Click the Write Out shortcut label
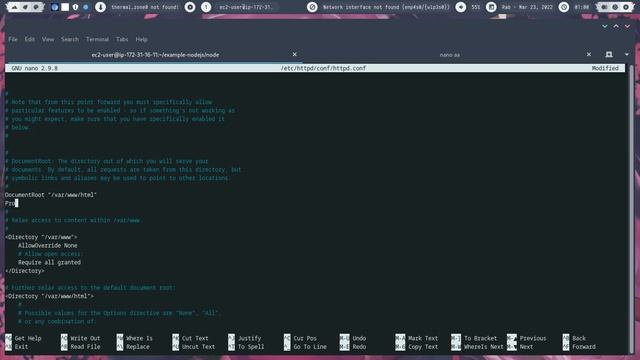Screen dimensions: 640x360 pos(85,338)
